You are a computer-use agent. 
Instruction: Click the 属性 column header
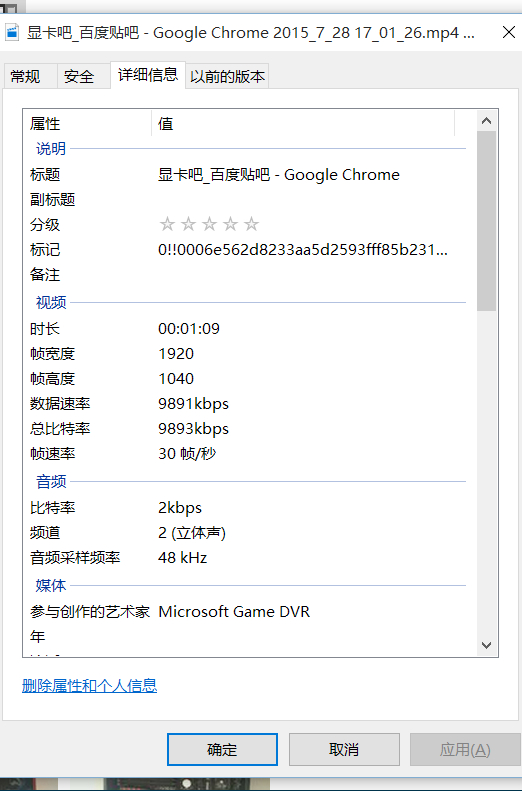[x=87, y=124]
